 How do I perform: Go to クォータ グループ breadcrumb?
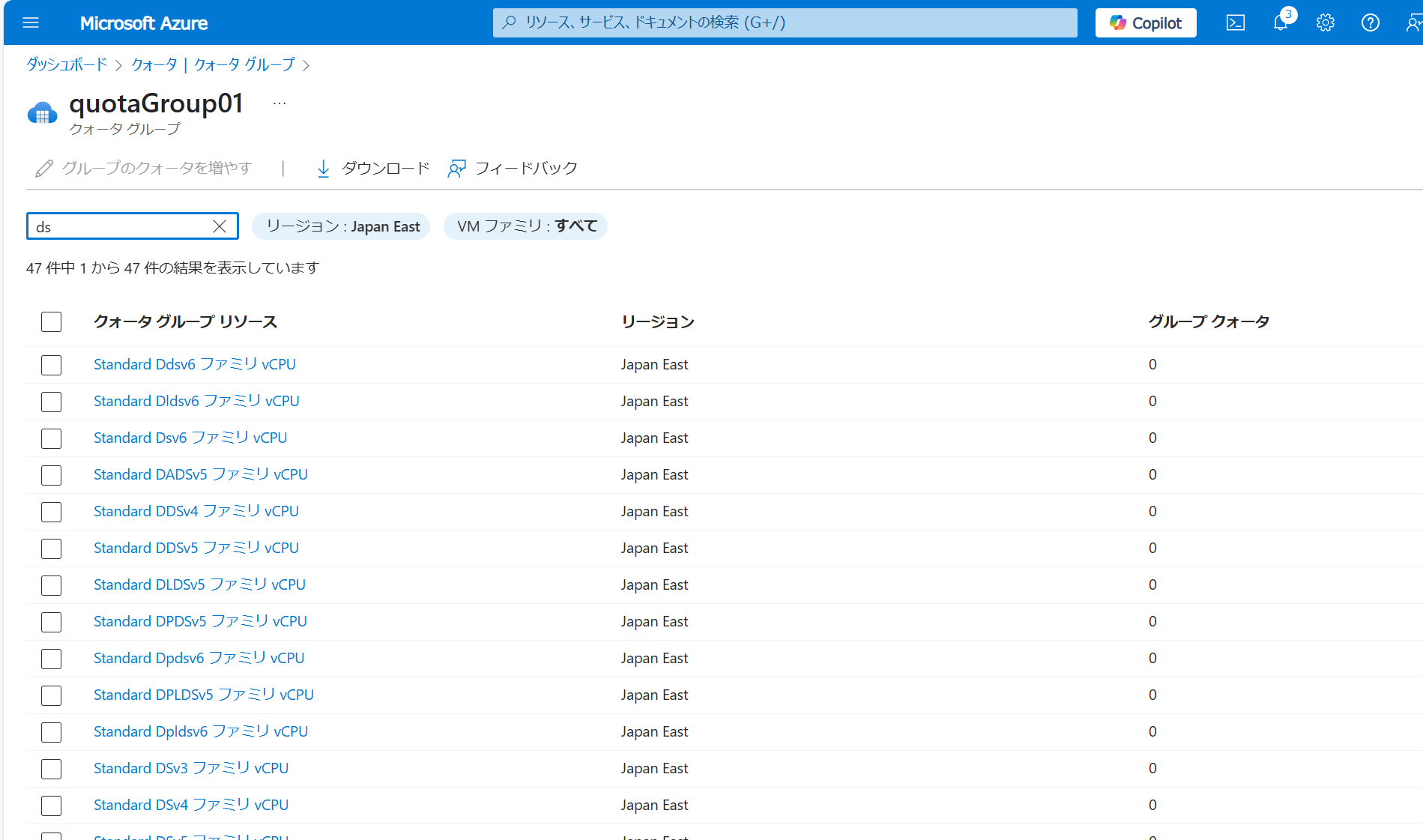click(x=244, y=64)
